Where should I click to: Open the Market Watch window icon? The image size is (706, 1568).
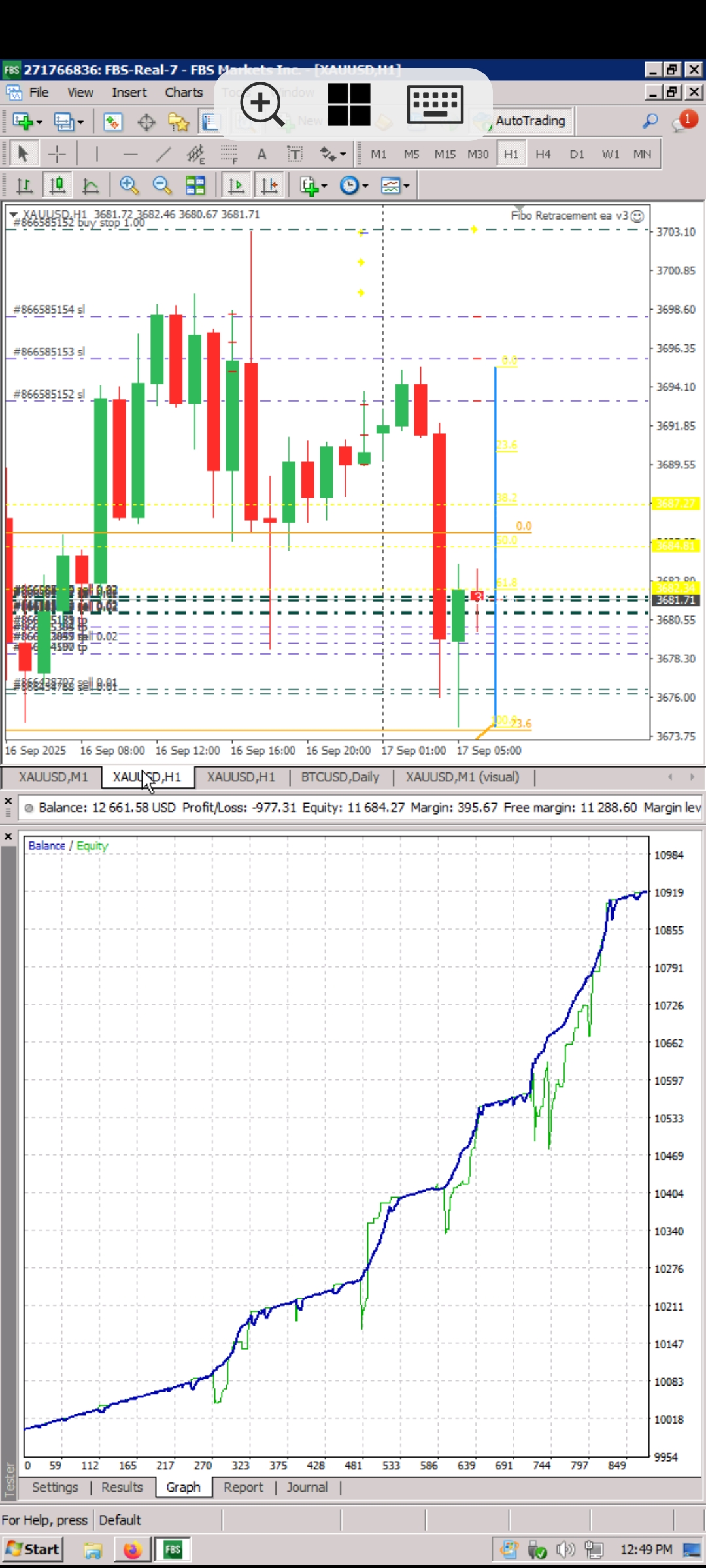[x=112, y=122]
